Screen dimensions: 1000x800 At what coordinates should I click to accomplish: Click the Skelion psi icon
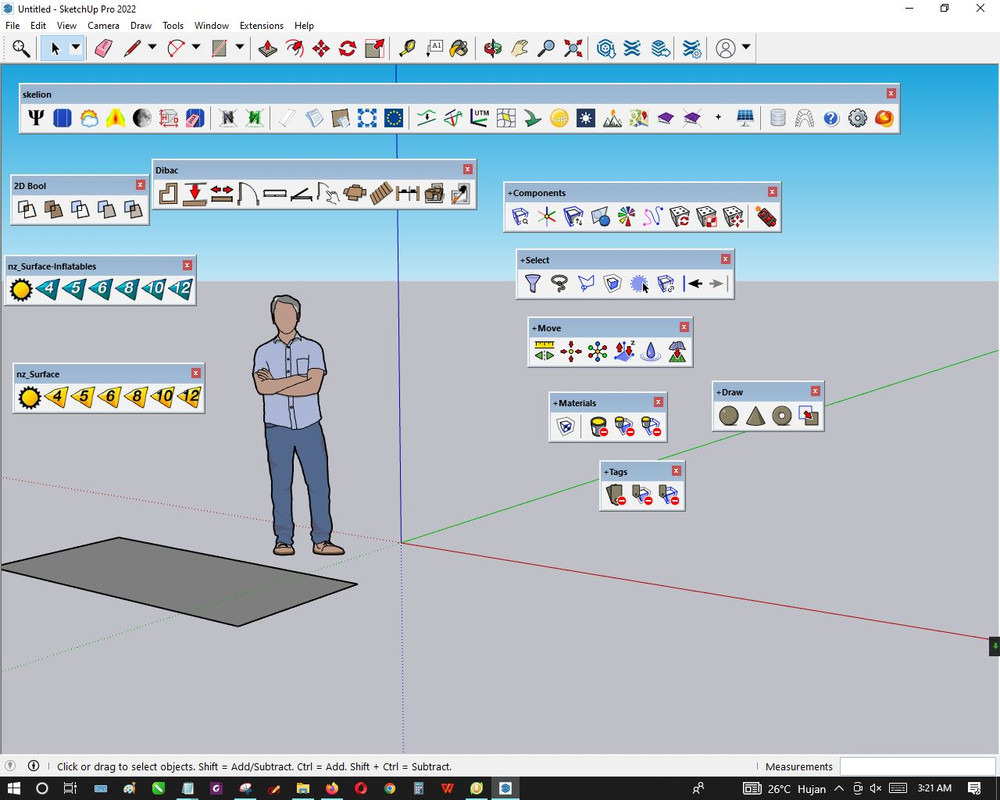pyautogui.click(x=36, y=118)
